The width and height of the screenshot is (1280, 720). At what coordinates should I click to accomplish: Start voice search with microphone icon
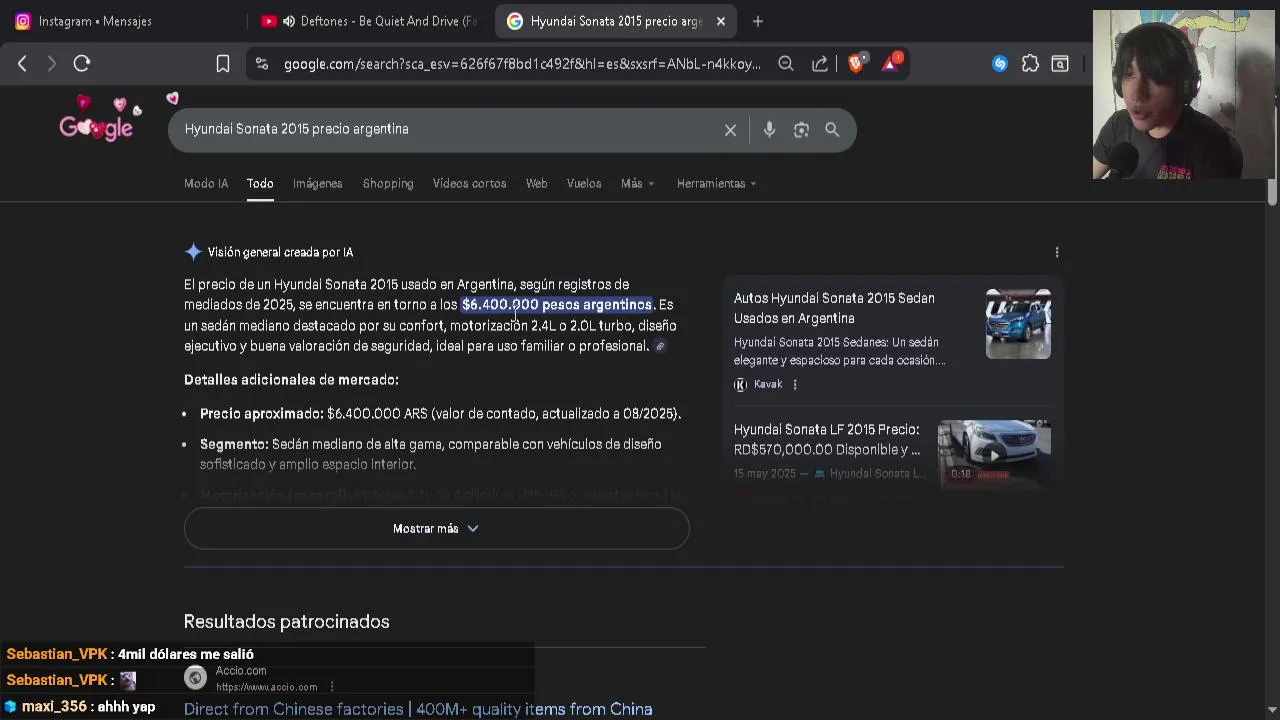(769, 130)
